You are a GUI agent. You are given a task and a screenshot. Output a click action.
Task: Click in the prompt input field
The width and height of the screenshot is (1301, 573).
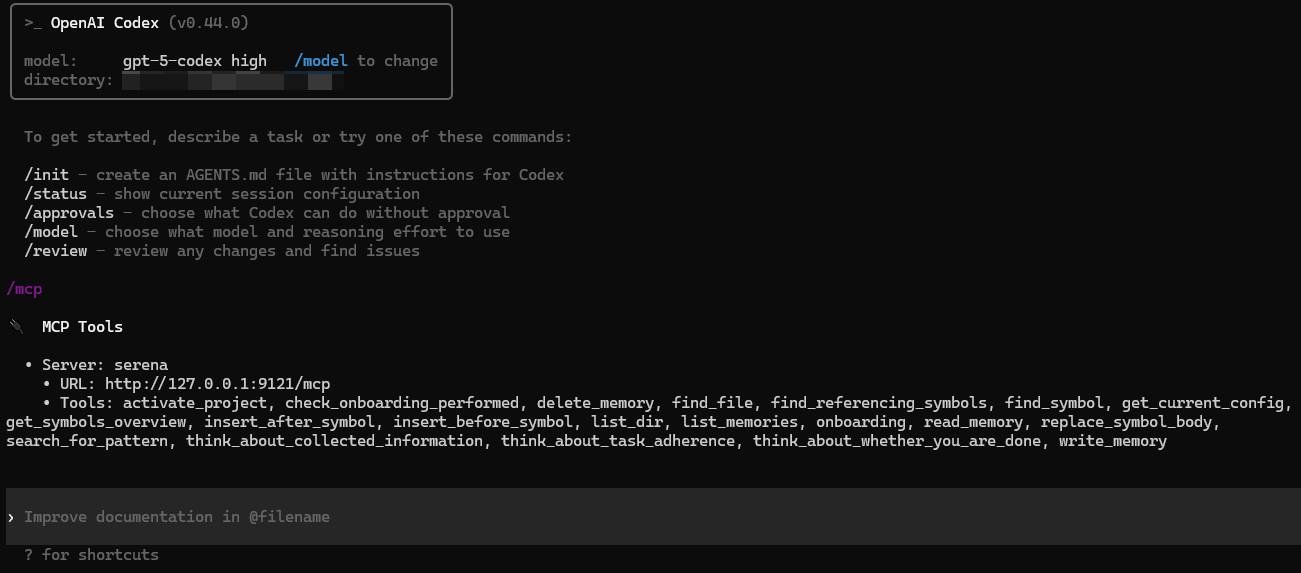[600, 517]
